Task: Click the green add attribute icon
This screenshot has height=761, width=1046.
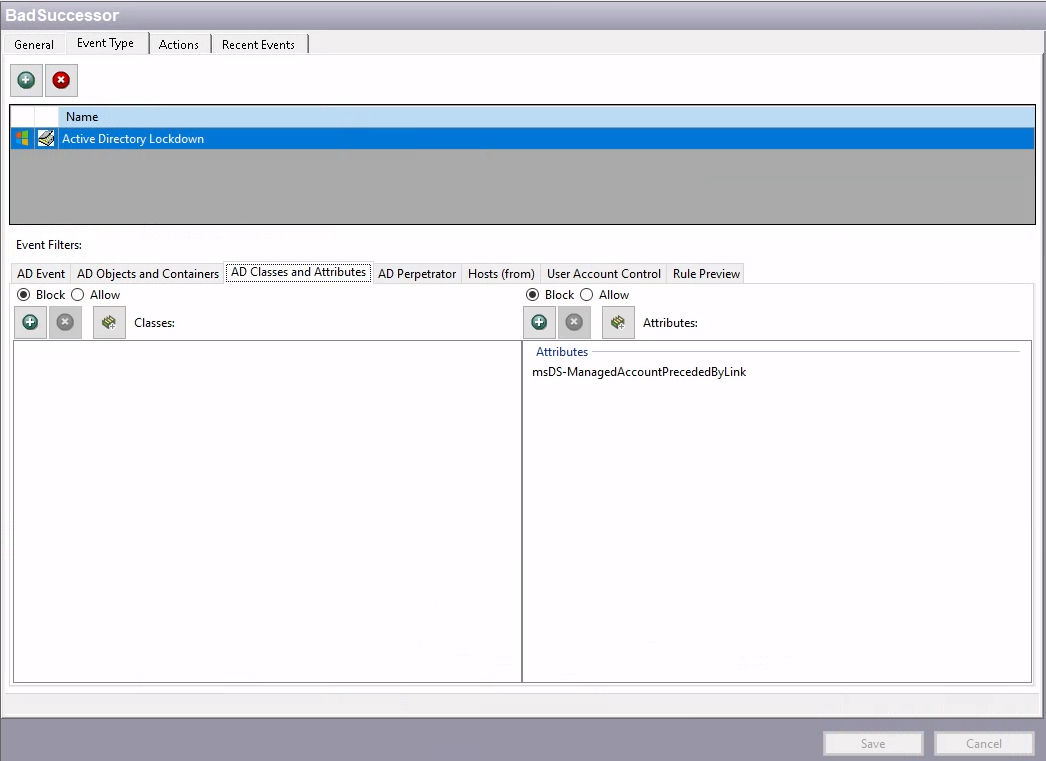Action: [x=539, y=322]
